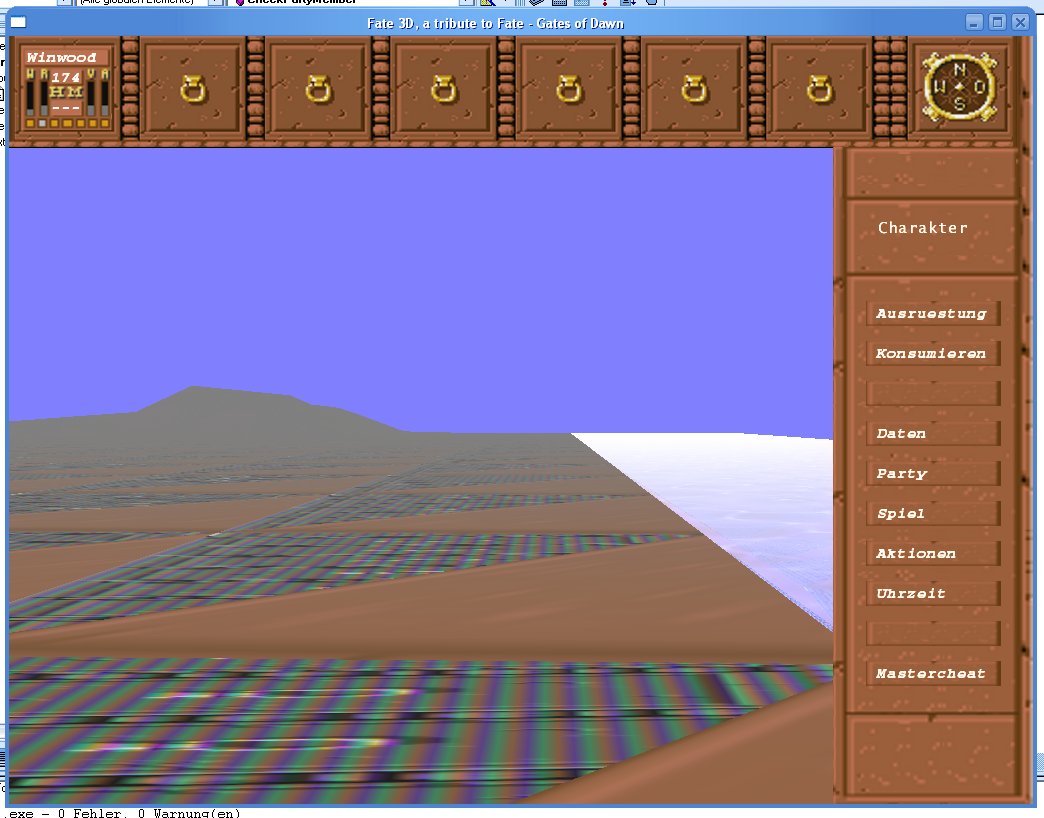Minimize the Fate 3D window
Image resolution: width=1044 pixels, height=818 pixels.
pyautogui.click(x=973, y=23)
